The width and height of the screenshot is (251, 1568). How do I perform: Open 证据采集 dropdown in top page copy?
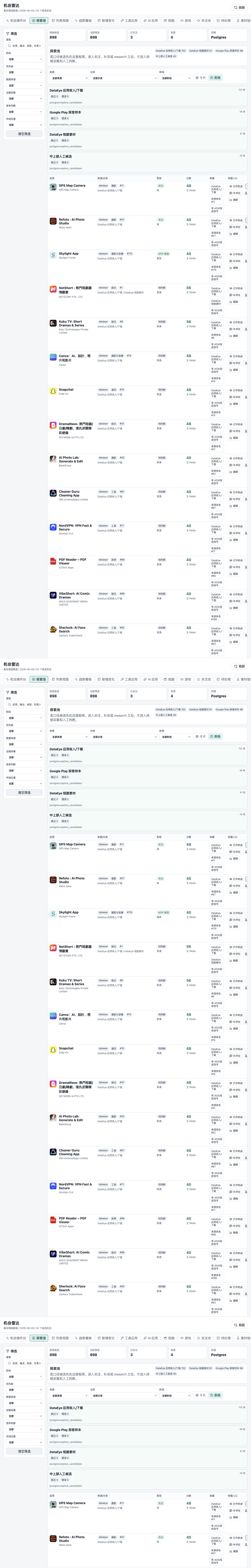tap(24, 99)
